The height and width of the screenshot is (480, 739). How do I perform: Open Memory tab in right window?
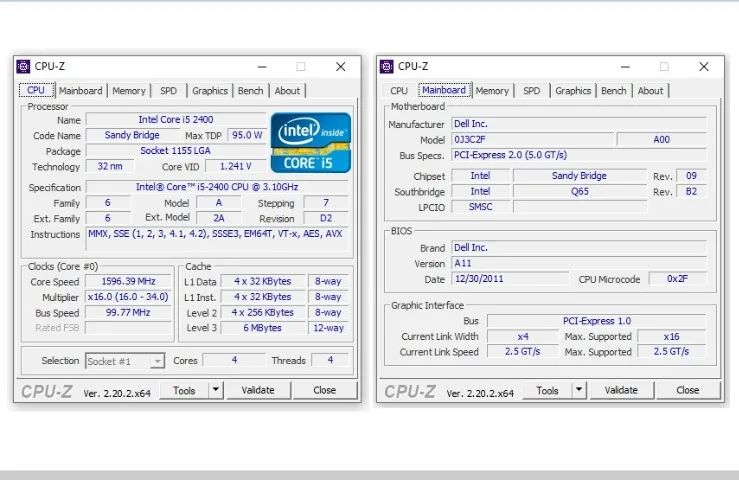(x=492, y=91)
